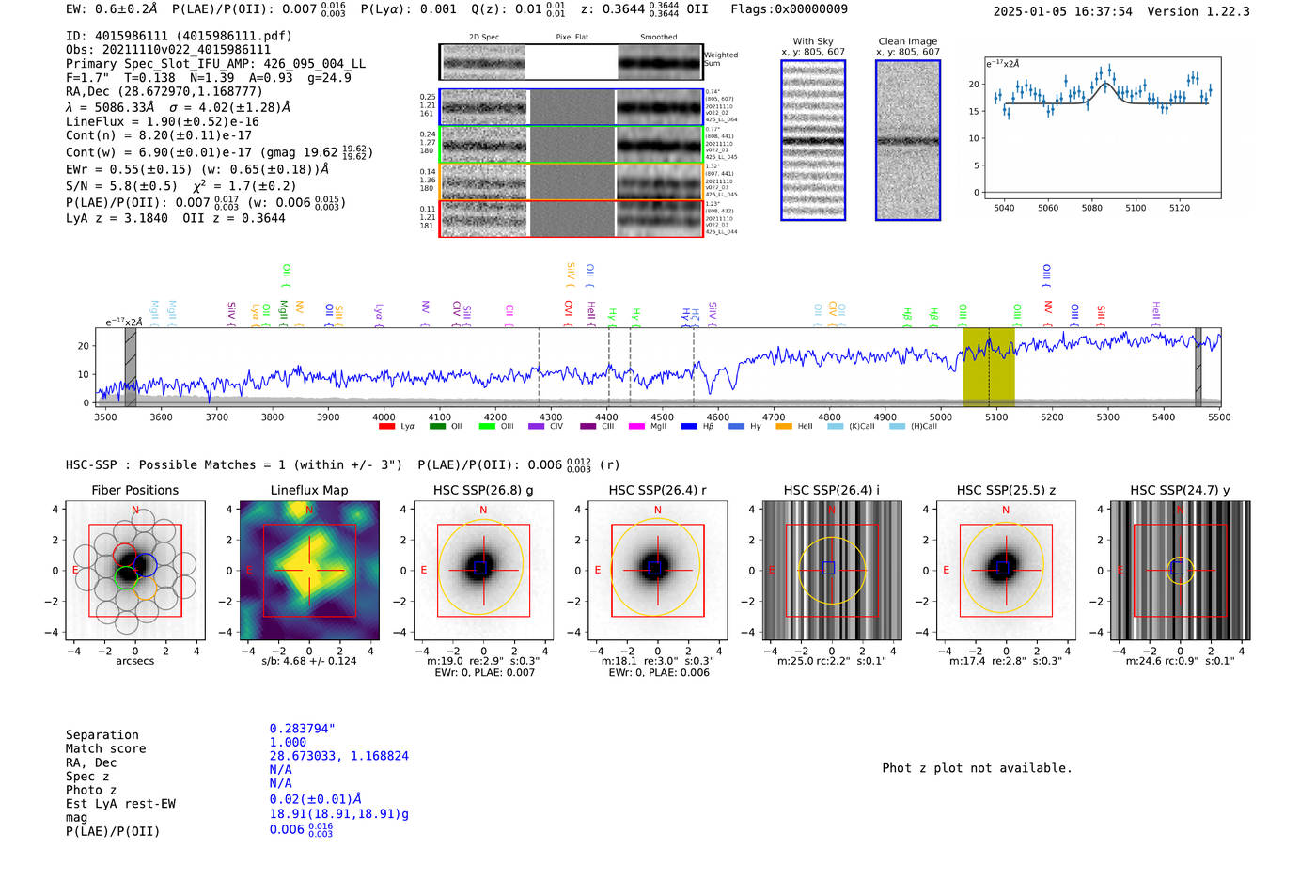
Task: Click the S/N = 5.8(±0.5) text
Action: tap(121, 186)
